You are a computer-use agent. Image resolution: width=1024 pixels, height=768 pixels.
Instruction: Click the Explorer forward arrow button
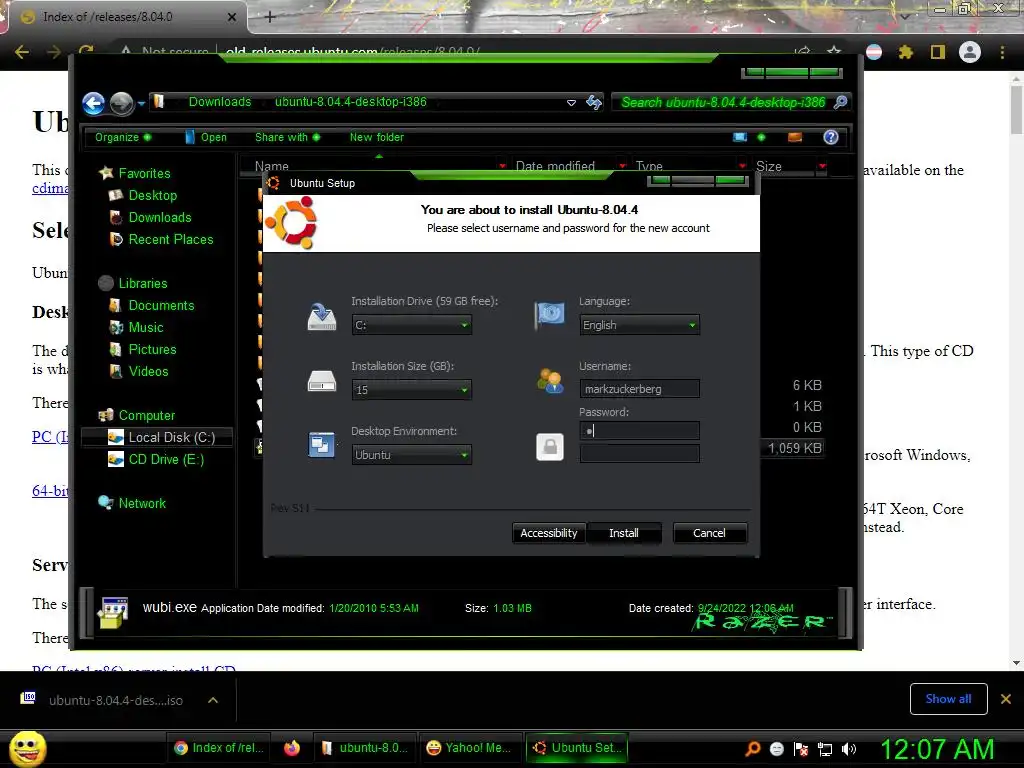[121, 103]
